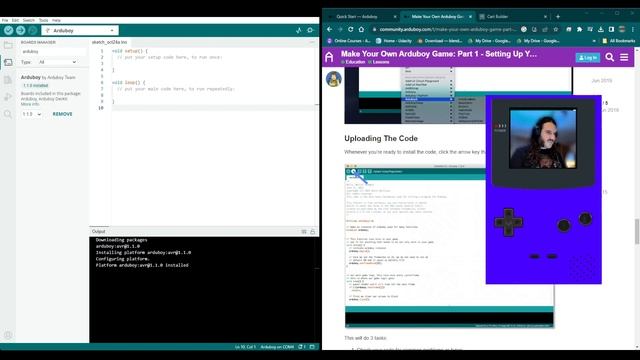Close the Quick Start Arduboy tab
This screenshot has height=360, width=640.
[395, 17]
